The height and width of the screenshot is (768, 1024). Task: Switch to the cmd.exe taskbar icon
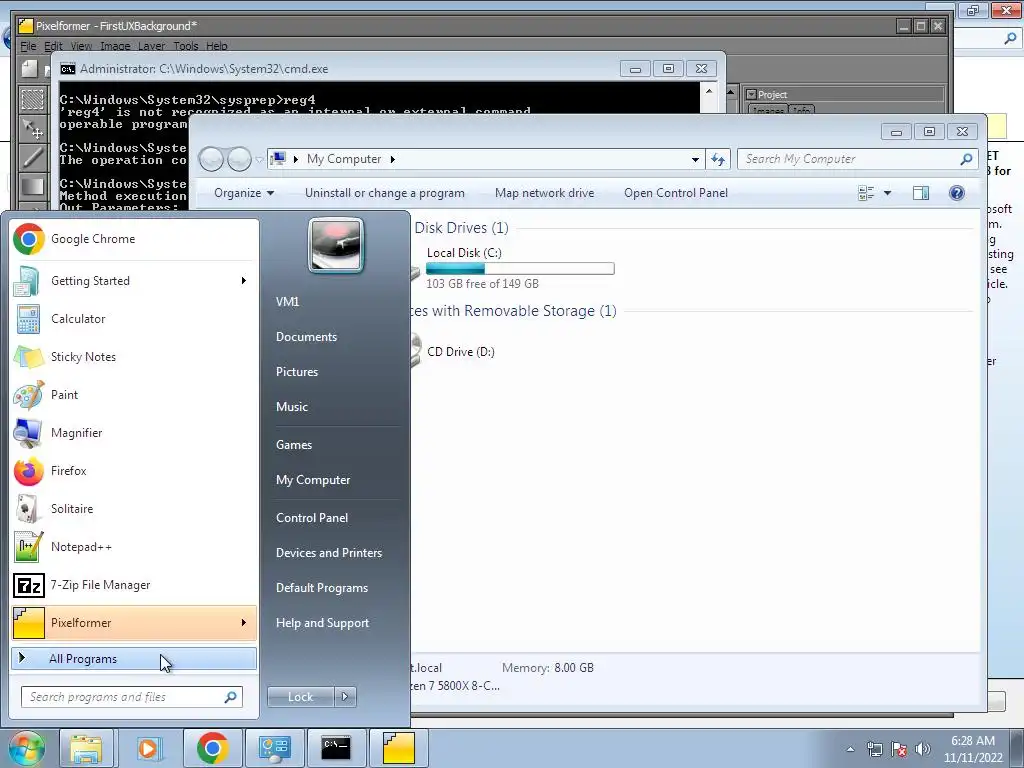(336, 748)
